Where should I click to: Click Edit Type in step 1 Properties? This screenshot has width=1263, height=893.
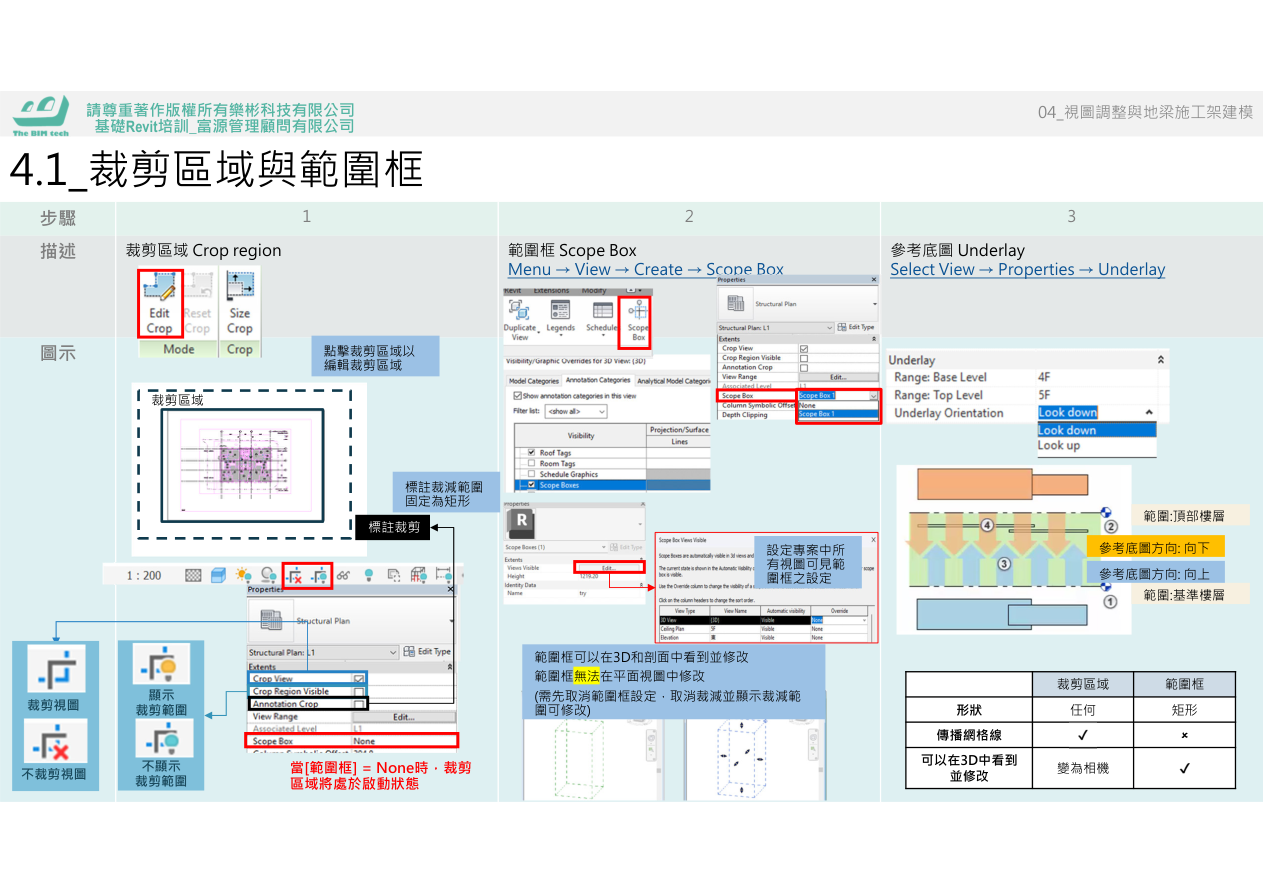pyautogui.click(x=427, y=652)
